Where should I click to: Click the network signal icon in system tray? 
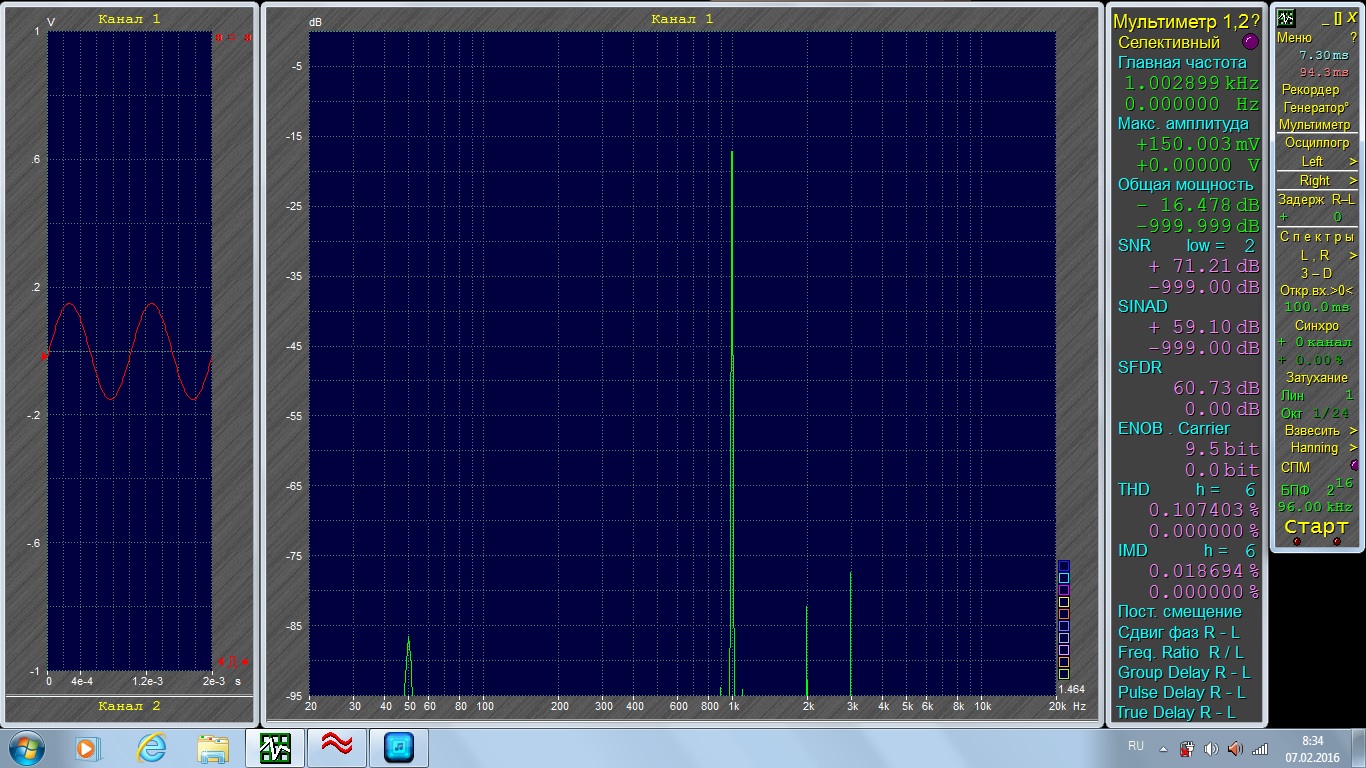click(x=1260, y=748)
